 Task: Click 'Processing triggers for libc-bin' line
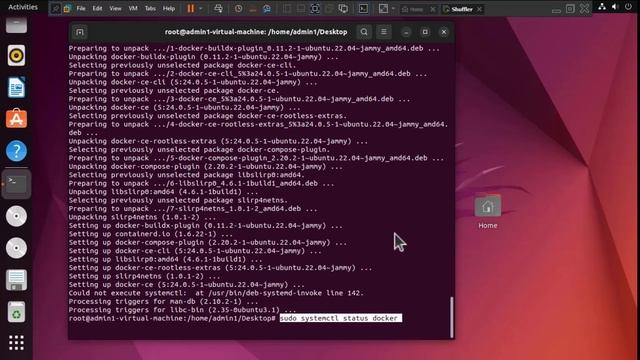click(x=182, y=310)
